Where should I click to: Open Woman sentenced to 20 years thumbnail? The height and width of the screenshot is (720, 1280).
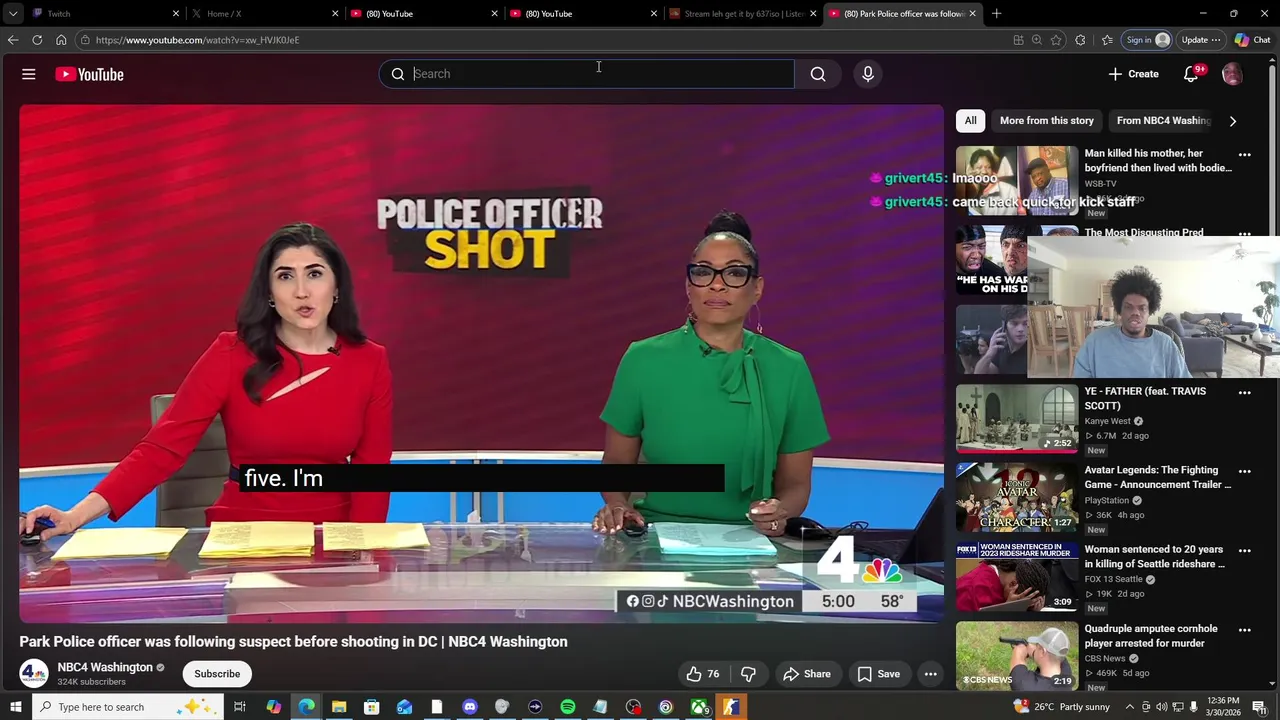tap(1017, 577)
